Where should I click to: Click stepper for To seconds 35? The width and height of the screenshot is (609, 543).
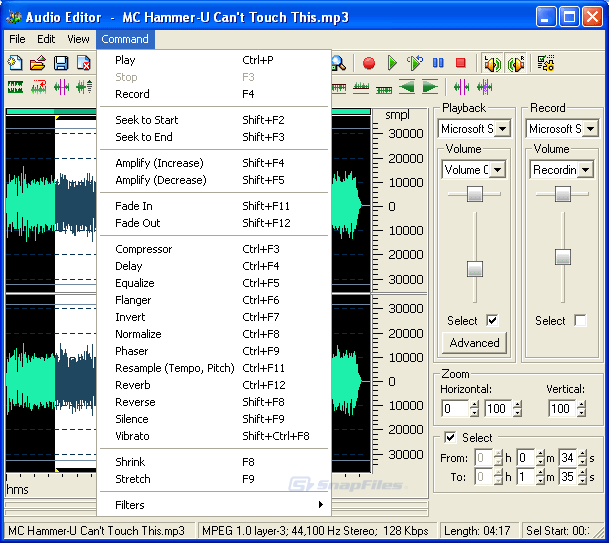pyautogui.click(x=582, y=477)
